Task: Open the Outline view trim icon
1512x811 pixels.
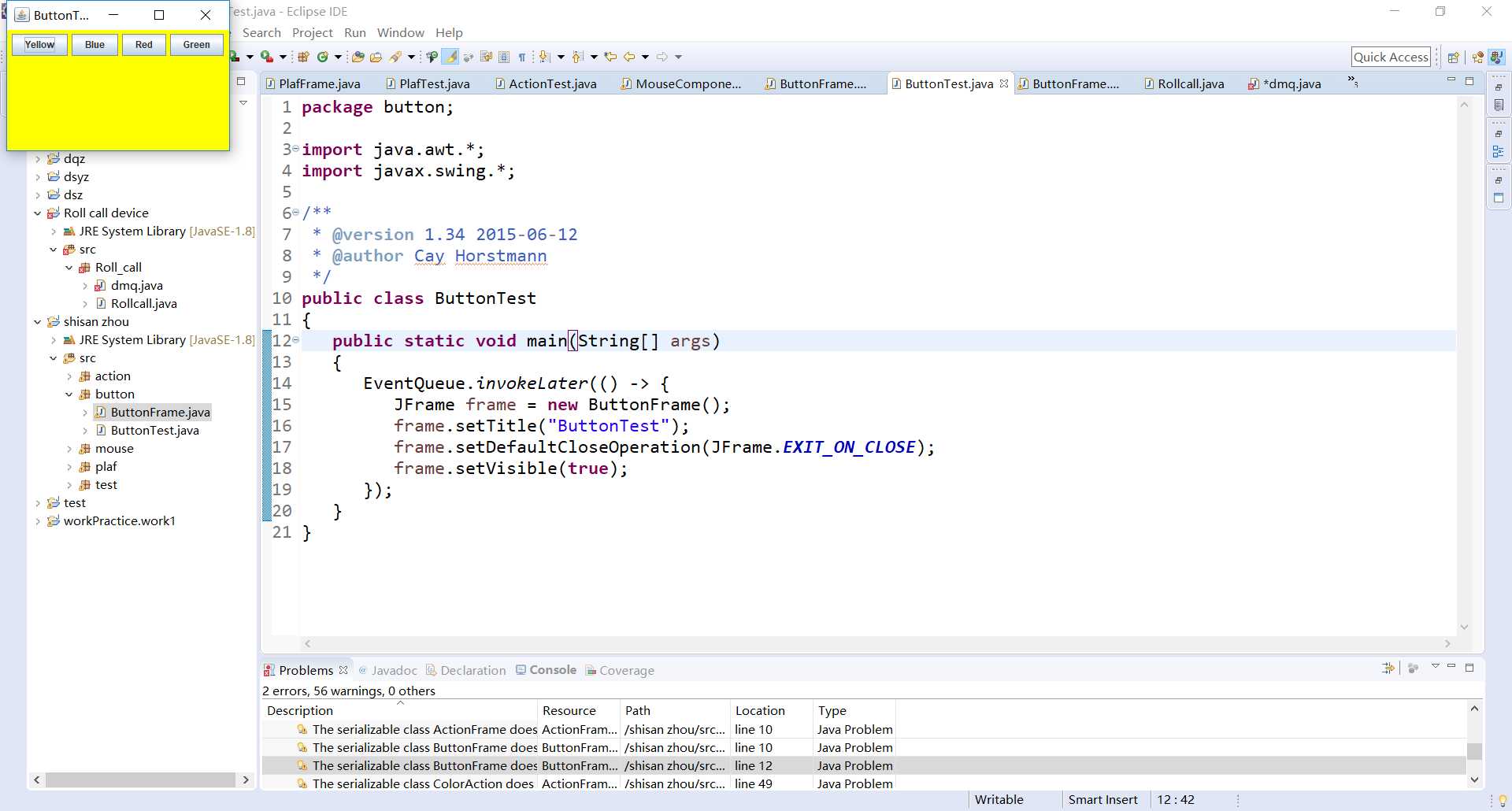Action: coord(1499,151)
